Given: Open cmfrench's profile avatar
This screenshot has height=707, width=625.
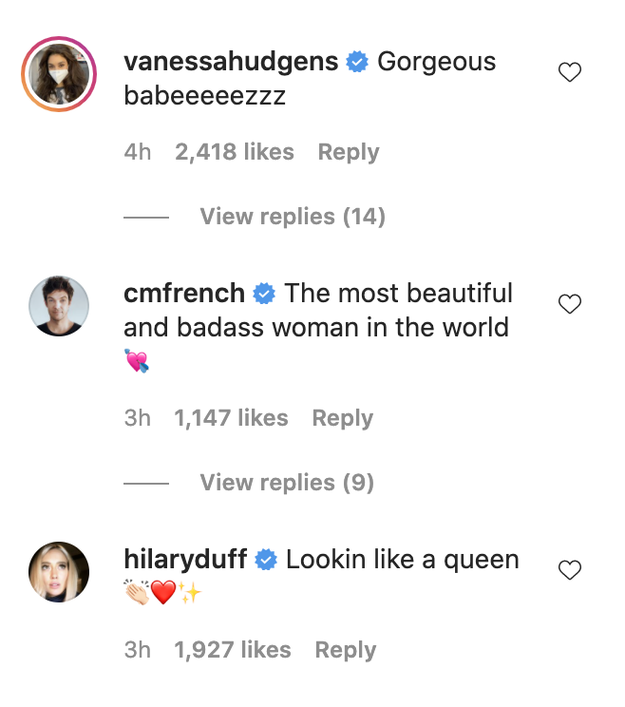Looking at the screenshot, I should (x=59, y=306).
